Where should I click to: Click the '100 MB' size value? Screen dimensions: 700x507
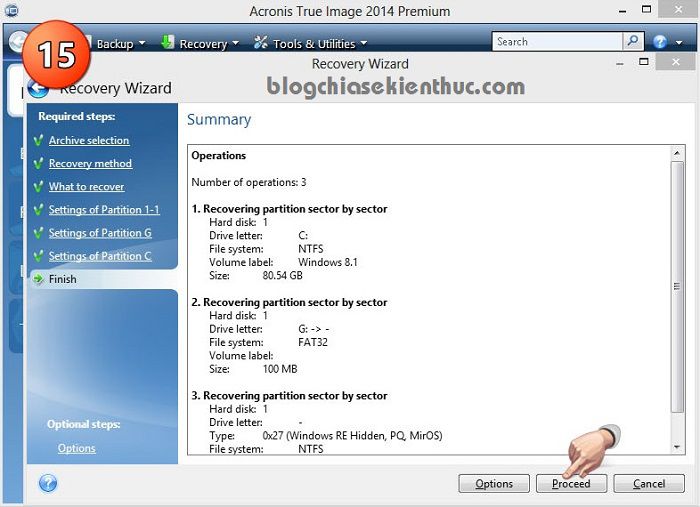tap(280, 369)
